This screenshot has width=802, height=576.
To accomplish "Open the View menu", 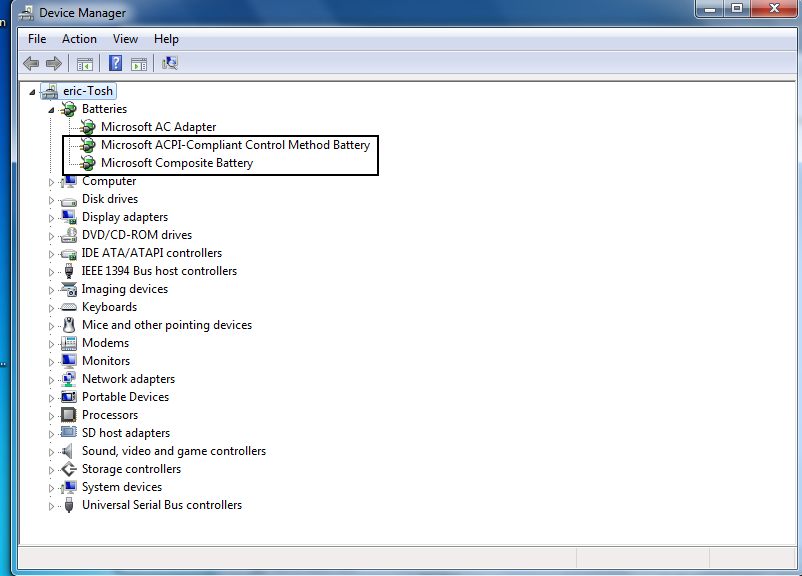I will tap(125, 39).
